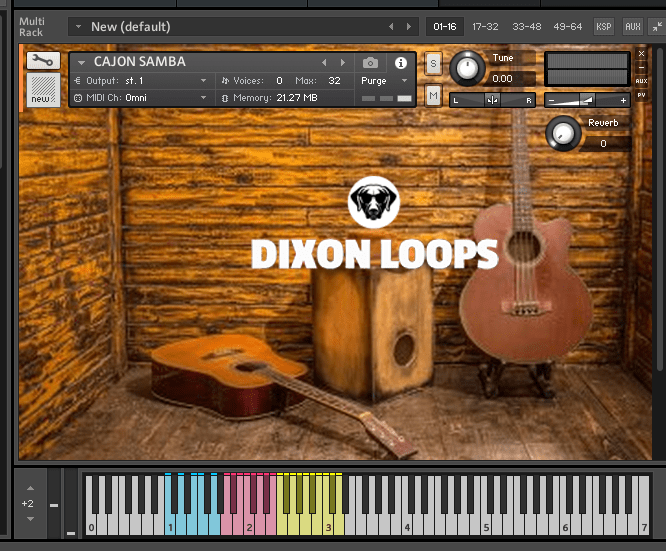Mute the Cajon Samba instrument
Image resolution: width=666 pixels, height=551 pixels.
tap(433, 95)
